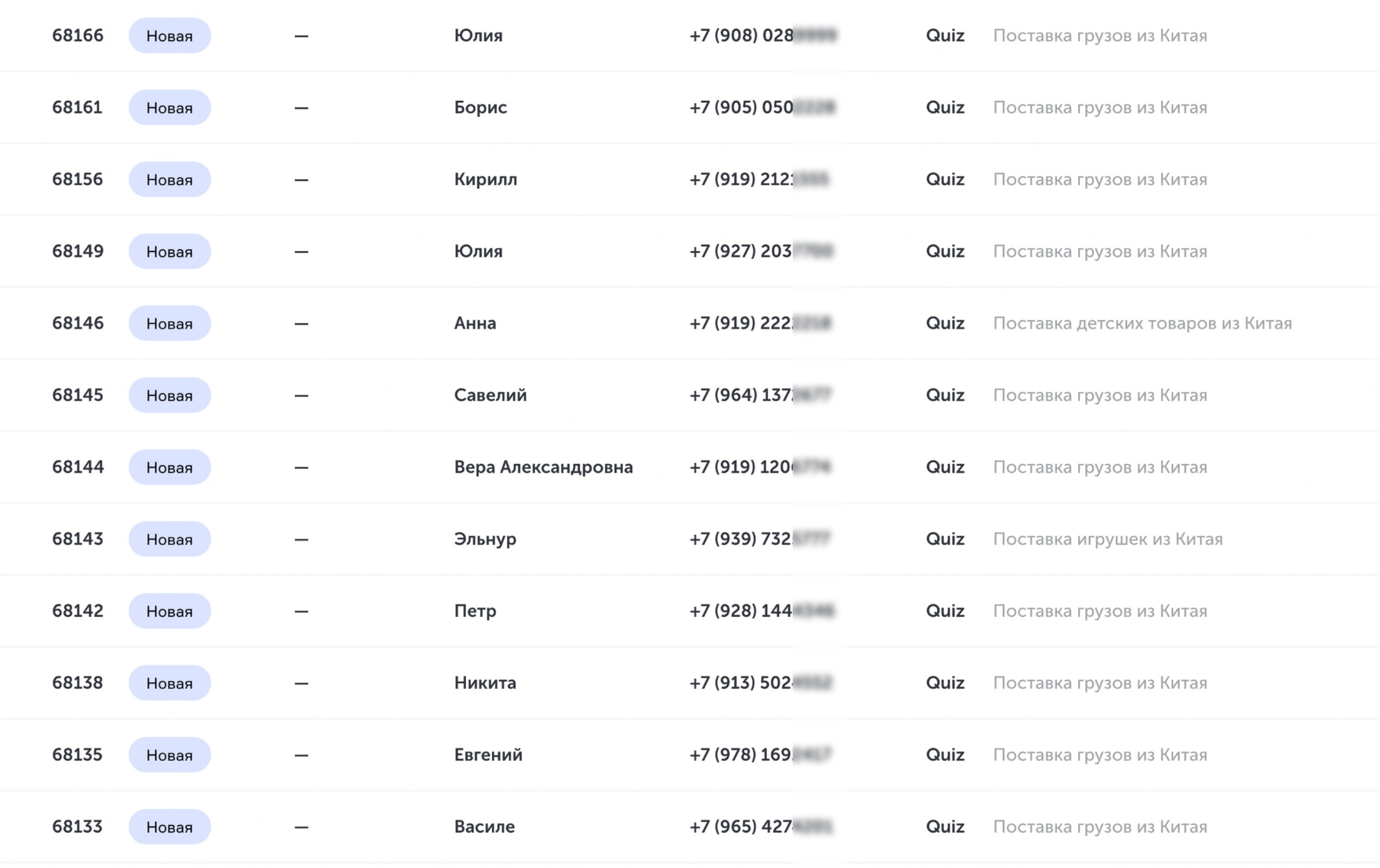Open request number 68135
Viewport: 1380px width, 868px height.
(78, 754)
